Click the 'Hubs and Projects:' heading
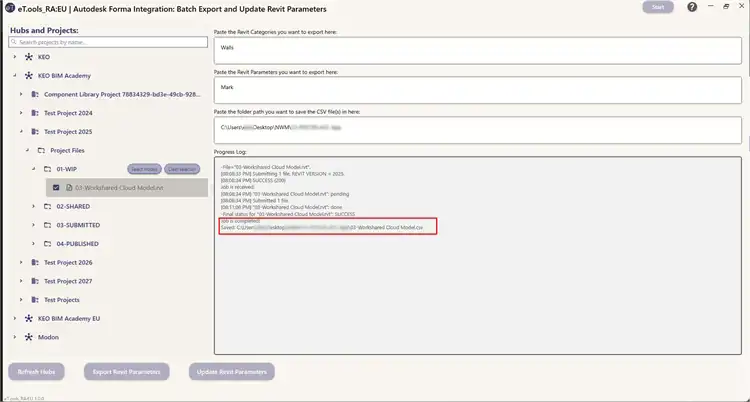 pyautogui.click(x=44, y=30)
